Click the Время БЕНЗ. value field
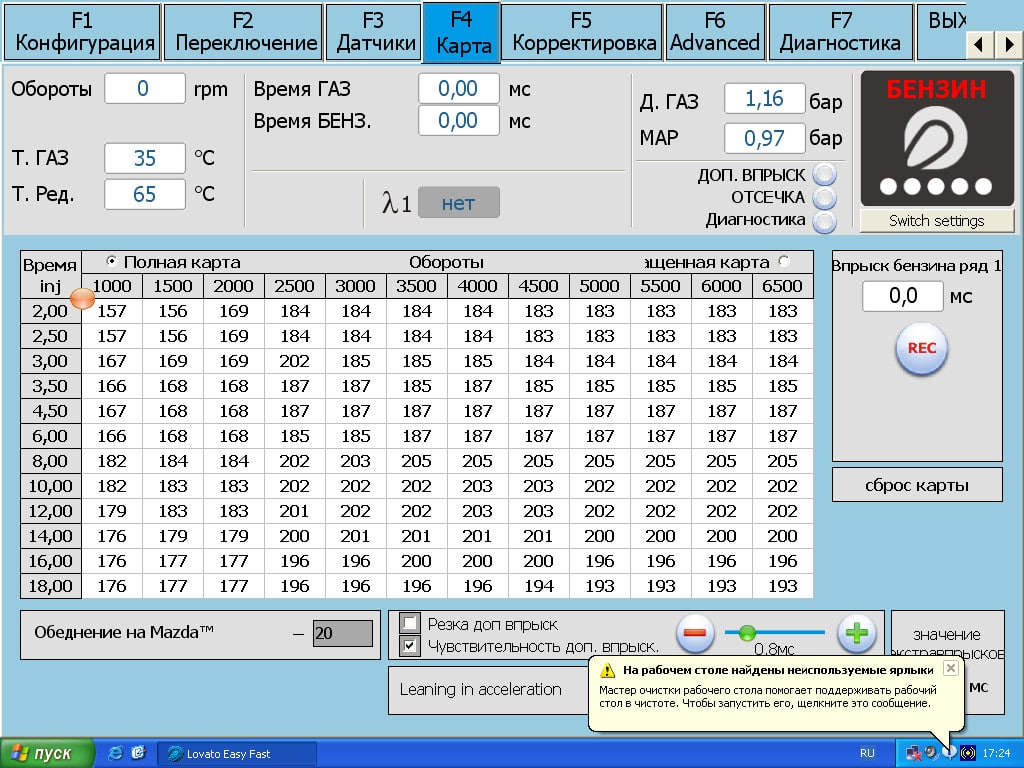This screenshot has width=1024, height=768. pyautogui.click(x=458, y=121)
